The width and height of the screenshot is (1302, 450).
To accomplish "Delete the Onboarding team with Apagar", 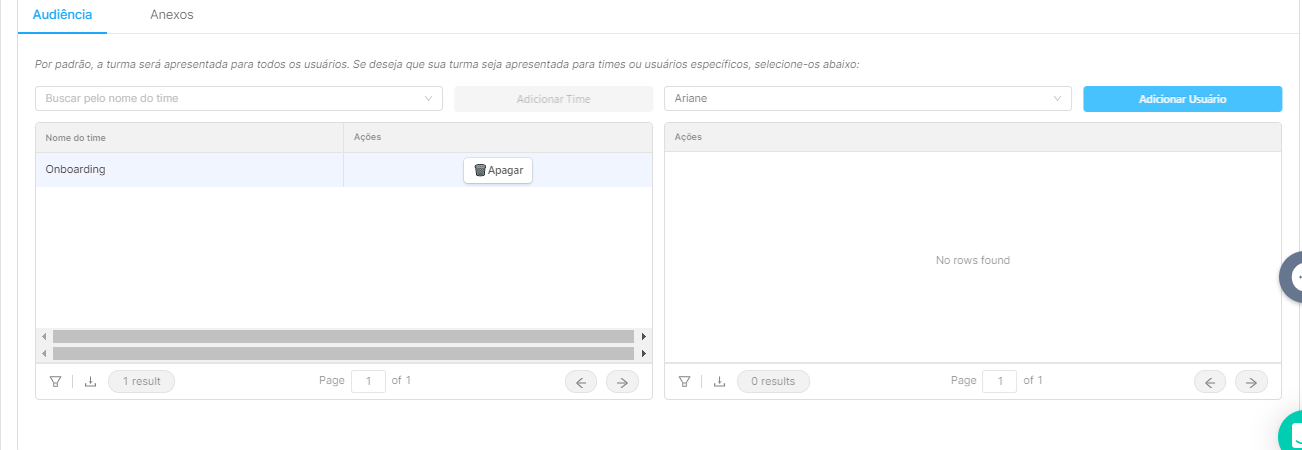I will pos(498,170).
